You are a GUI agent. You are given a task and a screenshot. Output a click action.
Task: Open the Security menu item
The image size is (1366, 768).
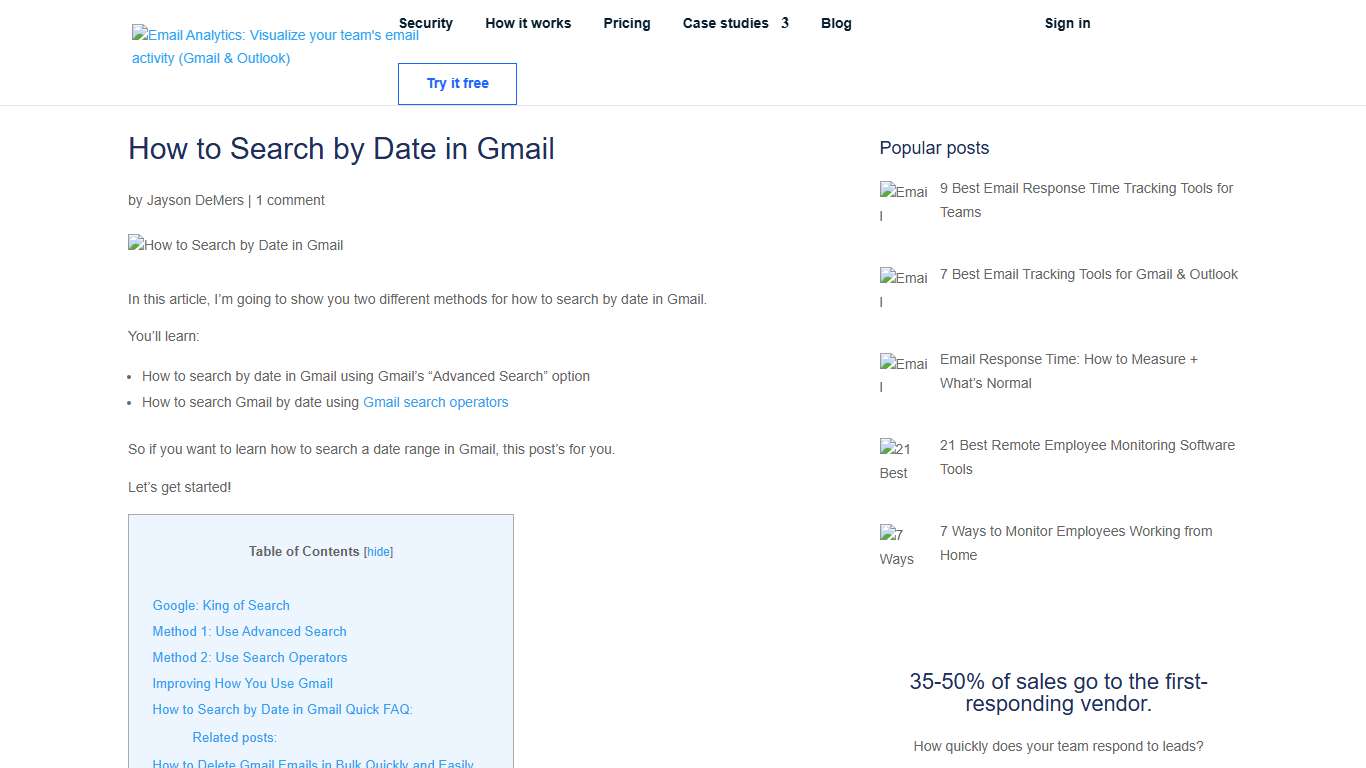pyautogui.click(x=426, y=23)
